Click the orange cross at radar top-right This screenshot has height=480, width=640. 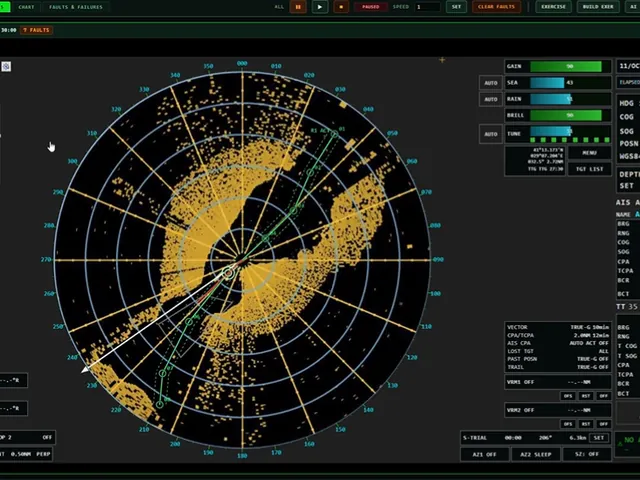click(x=442, y=60)
